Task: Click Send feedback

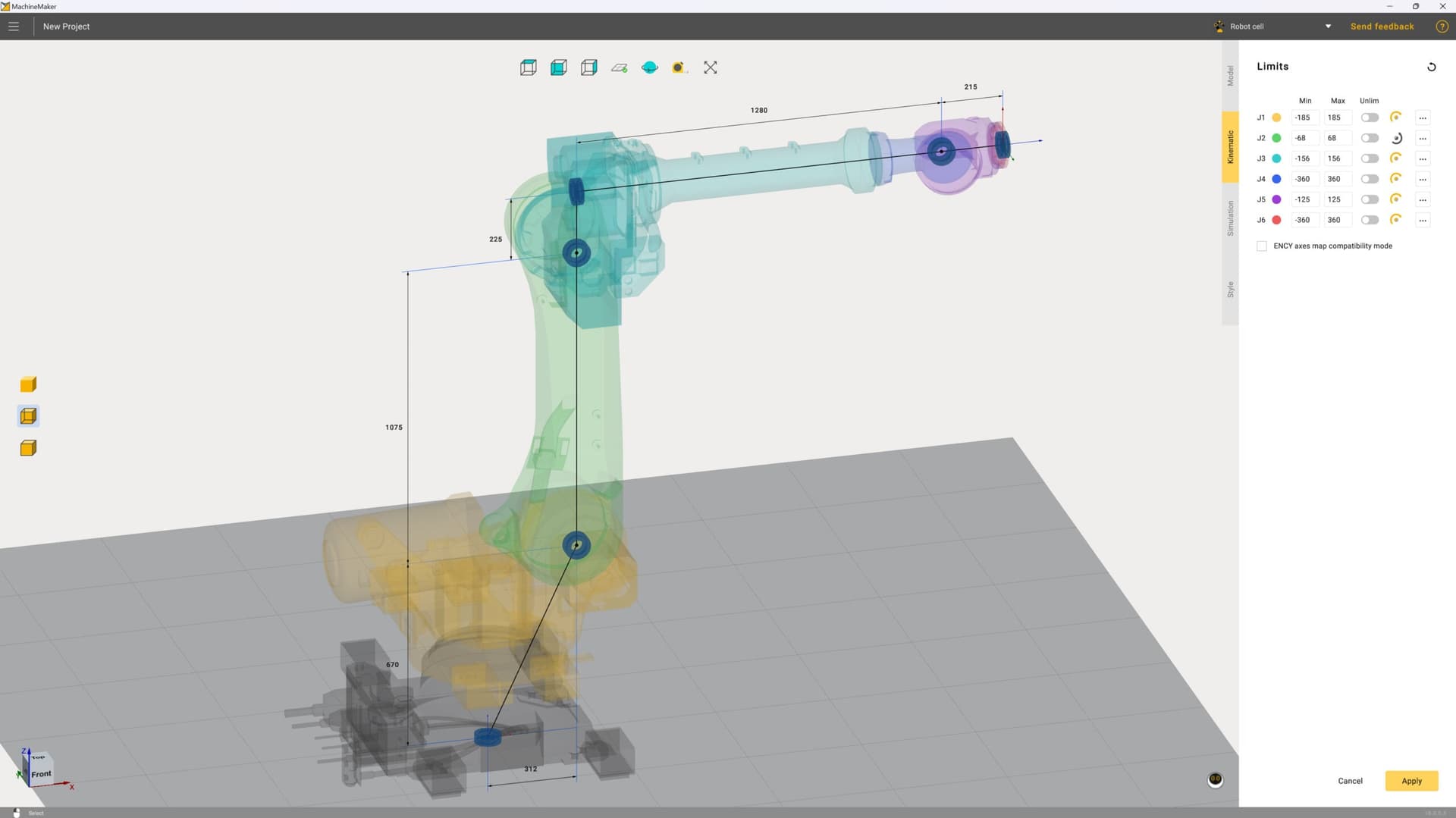Action: click(x=1382, y=26)
